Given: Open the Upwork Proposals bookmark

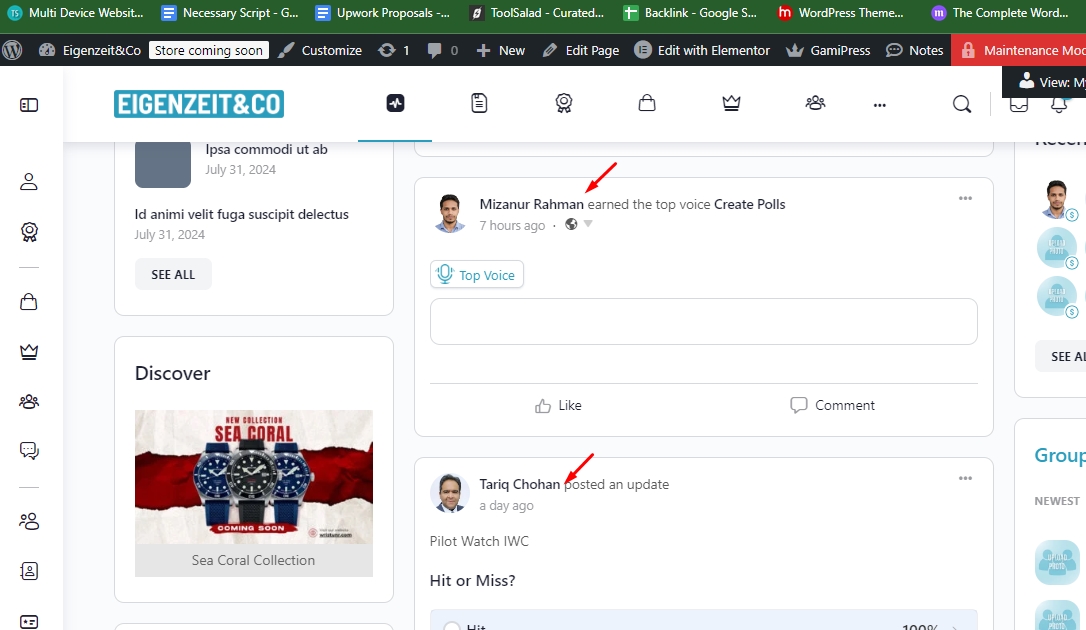Looking at the screenshot, I should (x=382, y=12).
